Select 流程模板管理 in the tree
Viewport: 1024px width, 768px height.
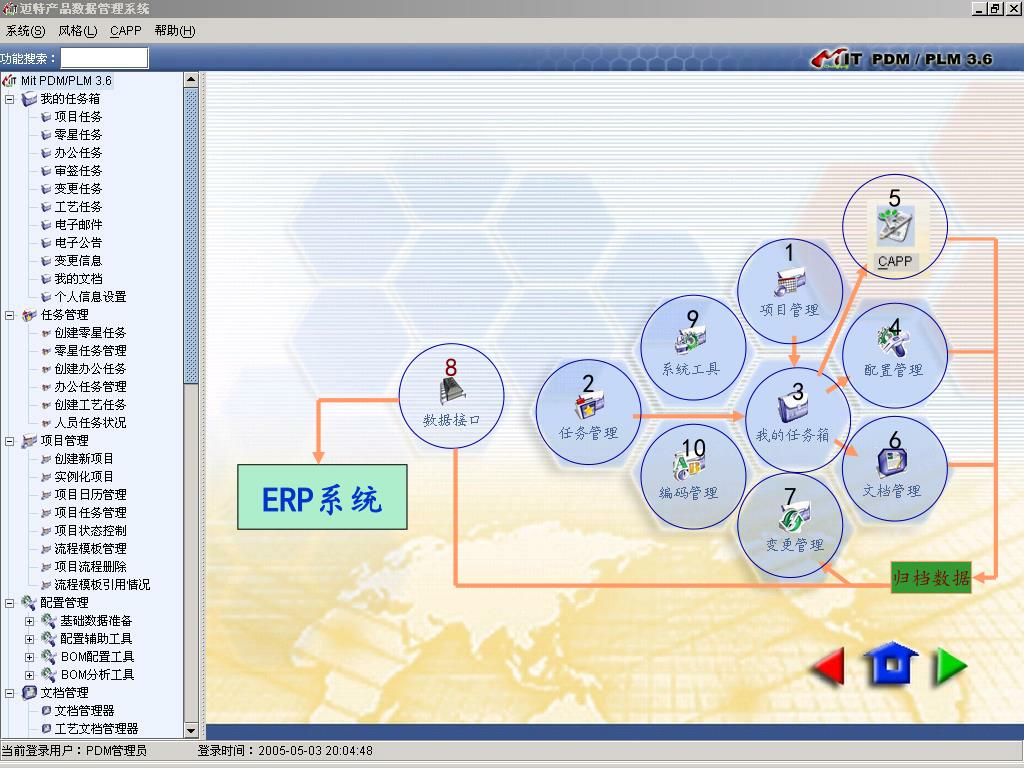tap(90, 549)
